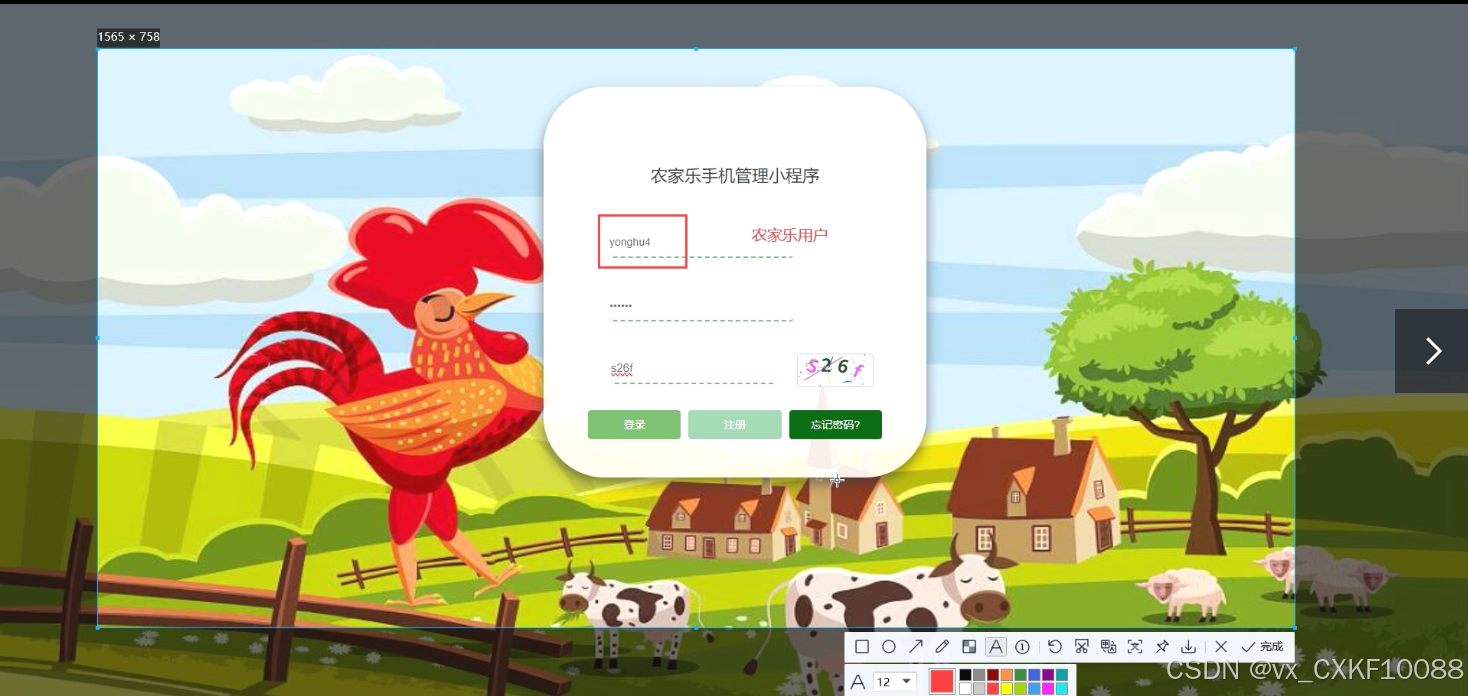The width and height of the screenshot is (1468, 696).
Task: Pick the yellow color swatch
Action: (x=1006, y=689)
